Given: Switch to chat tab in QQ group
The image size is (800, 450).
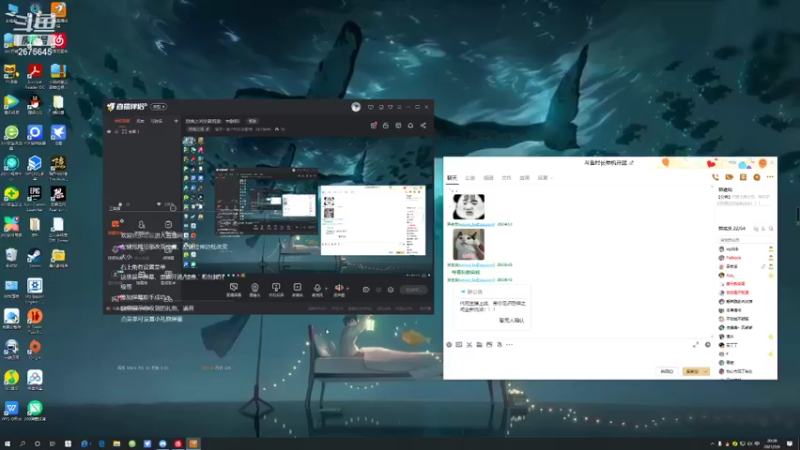Looking at the screenshot, I should tap(452, 178).
